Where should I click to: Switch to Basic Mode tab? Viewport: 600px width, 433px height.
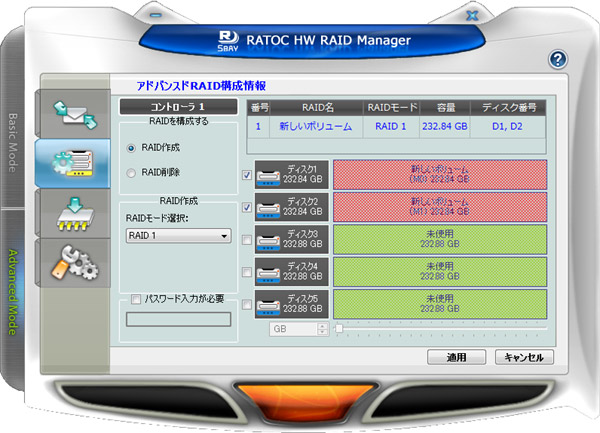pos(13,142)
